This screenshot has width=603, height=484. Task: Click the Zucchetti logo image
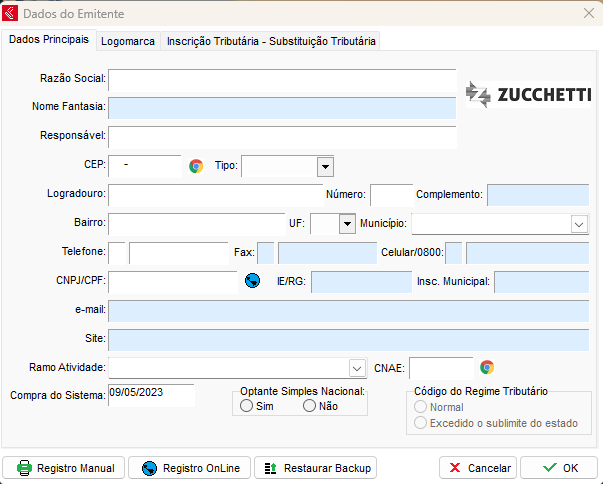pos(527,95)
